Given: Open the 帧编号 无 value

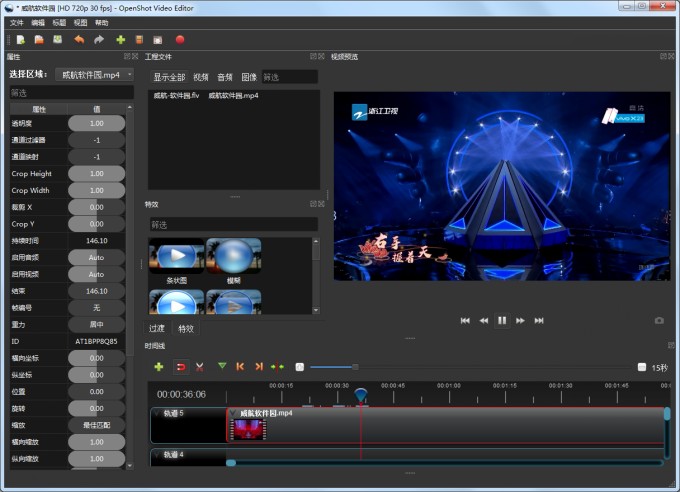Looking at the screenshot, I should pos(96,308).
